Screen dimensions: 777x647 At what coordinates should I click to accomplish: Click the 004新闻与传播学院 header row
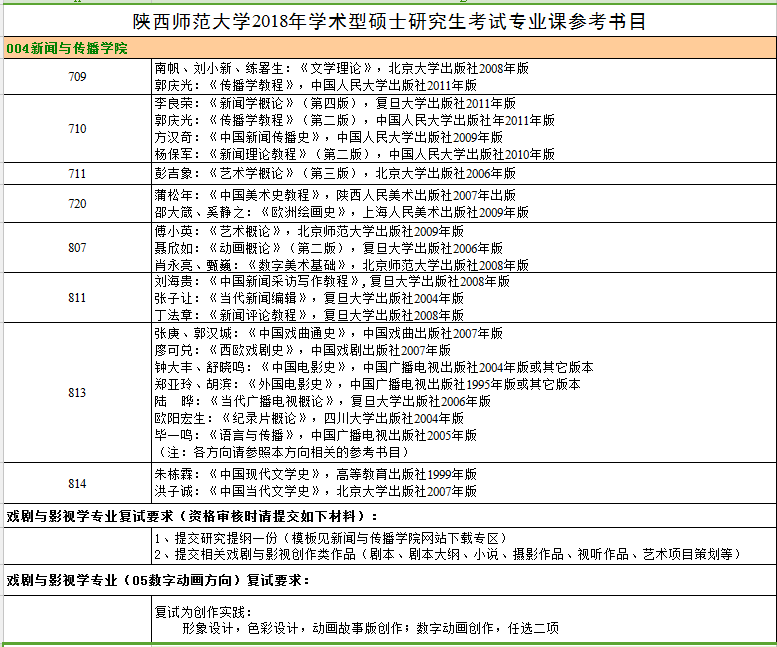click(389, 48)
